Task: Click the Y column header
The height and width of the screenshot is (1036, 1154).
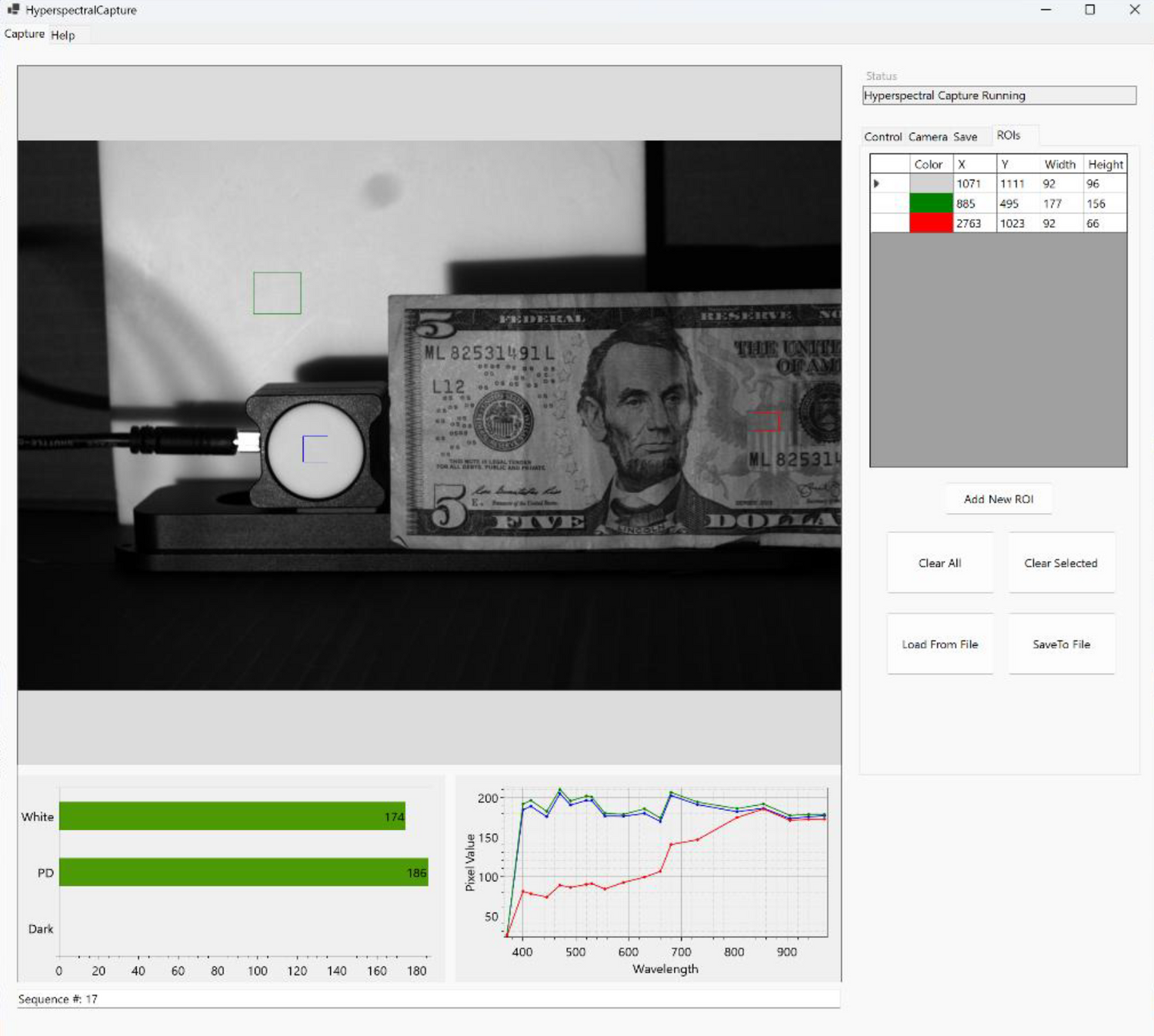Action: coord(1018,165)
